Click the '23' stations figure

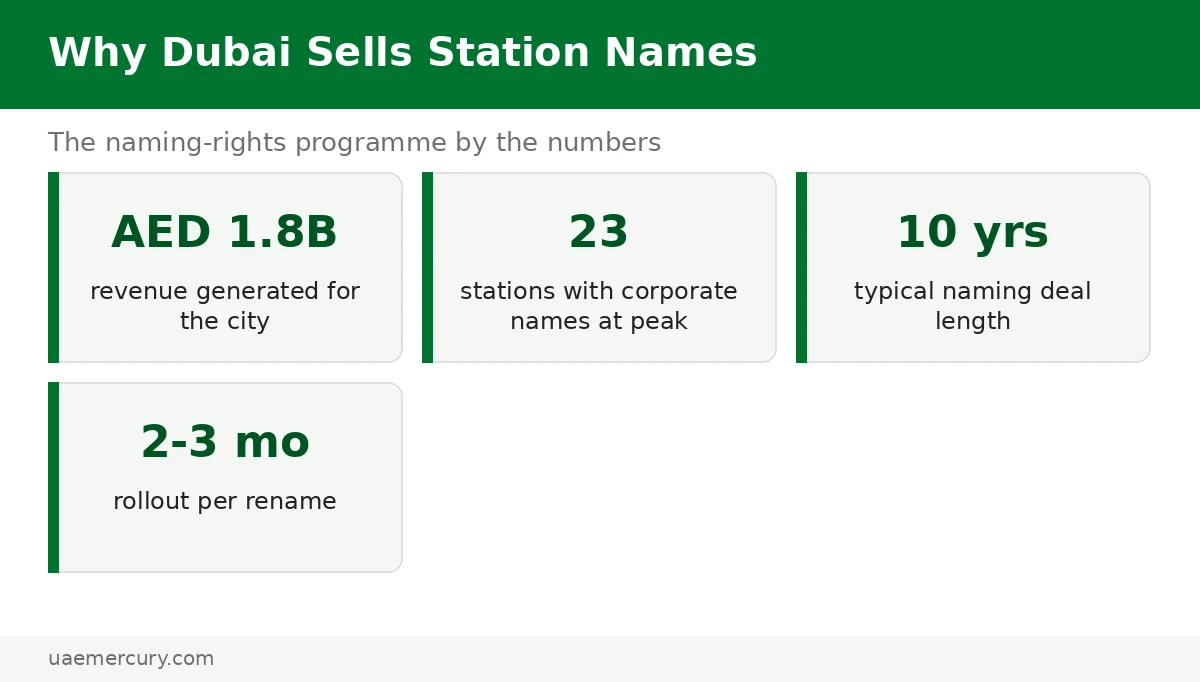coord(598,233)
